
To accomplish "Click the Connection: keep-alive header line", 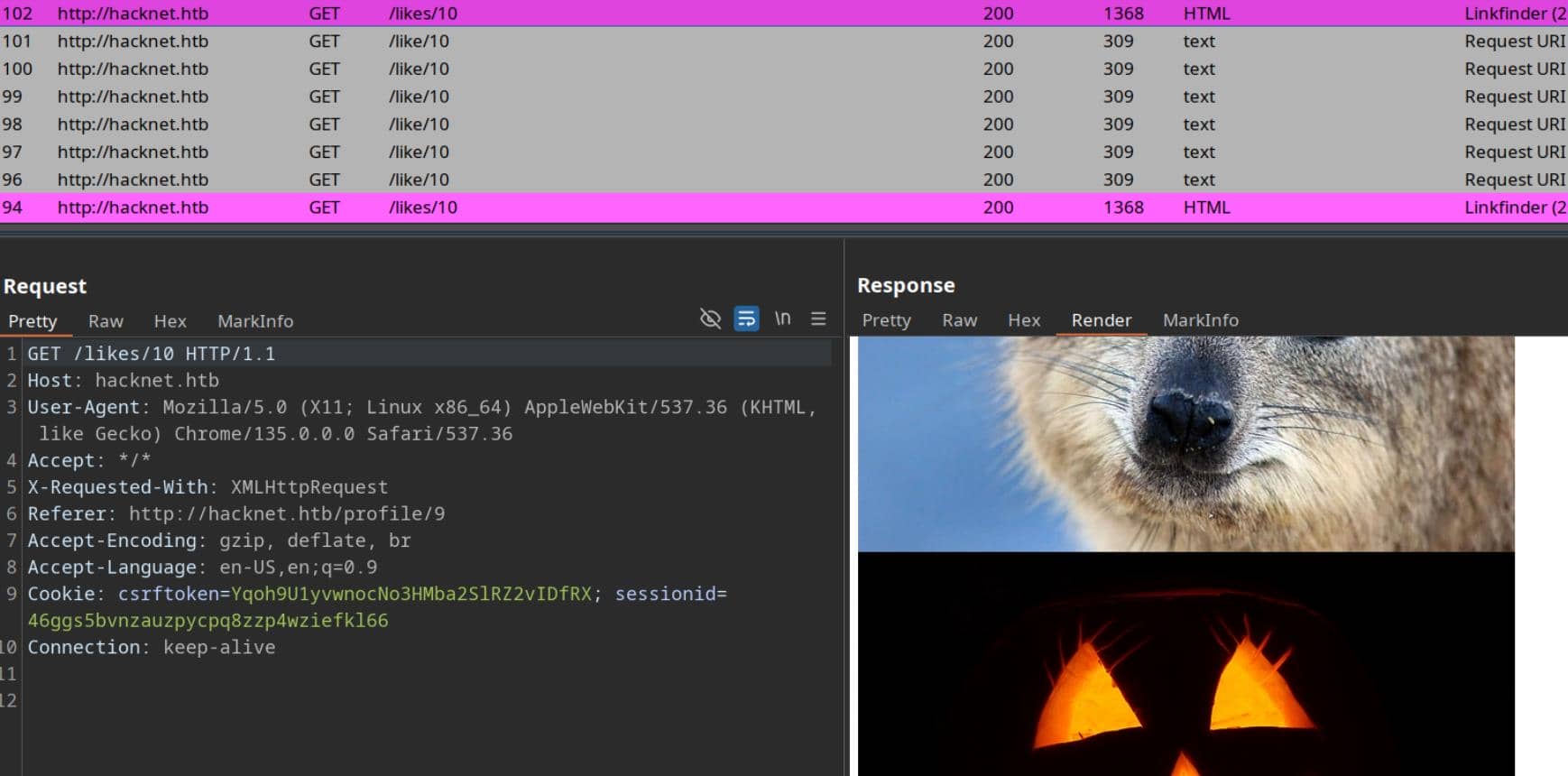I will click(152, 648).
